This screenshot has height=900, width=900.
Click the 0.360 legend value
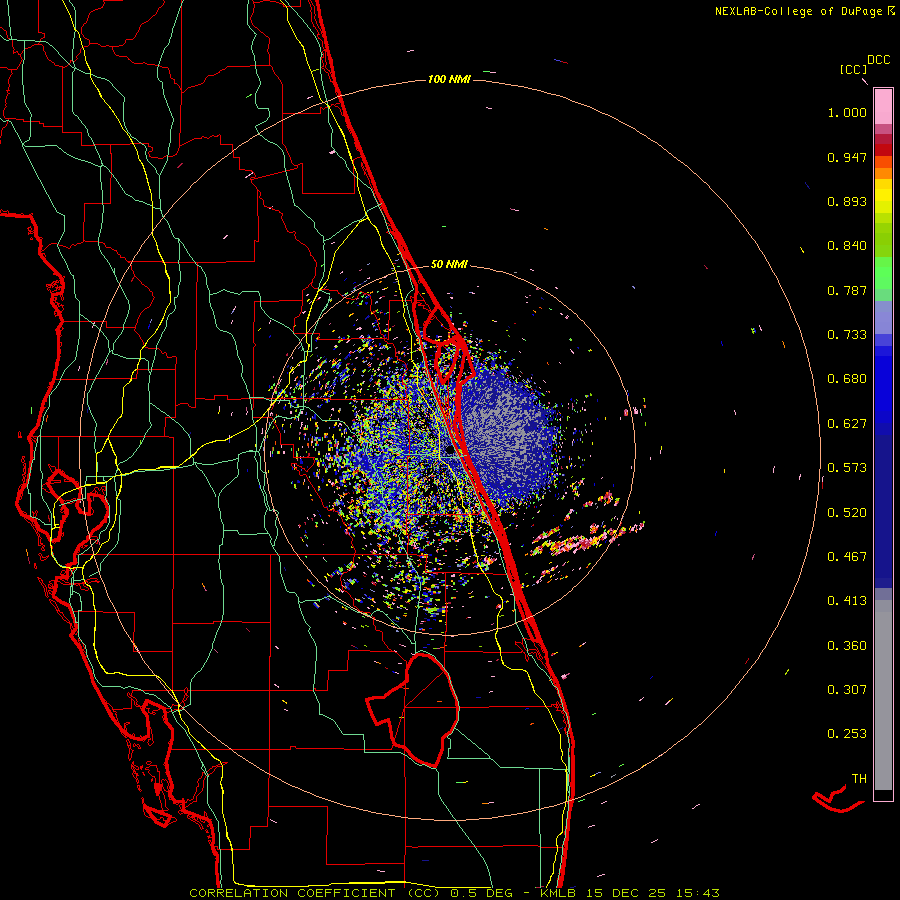pyautogui.click(x=847, y=646)
